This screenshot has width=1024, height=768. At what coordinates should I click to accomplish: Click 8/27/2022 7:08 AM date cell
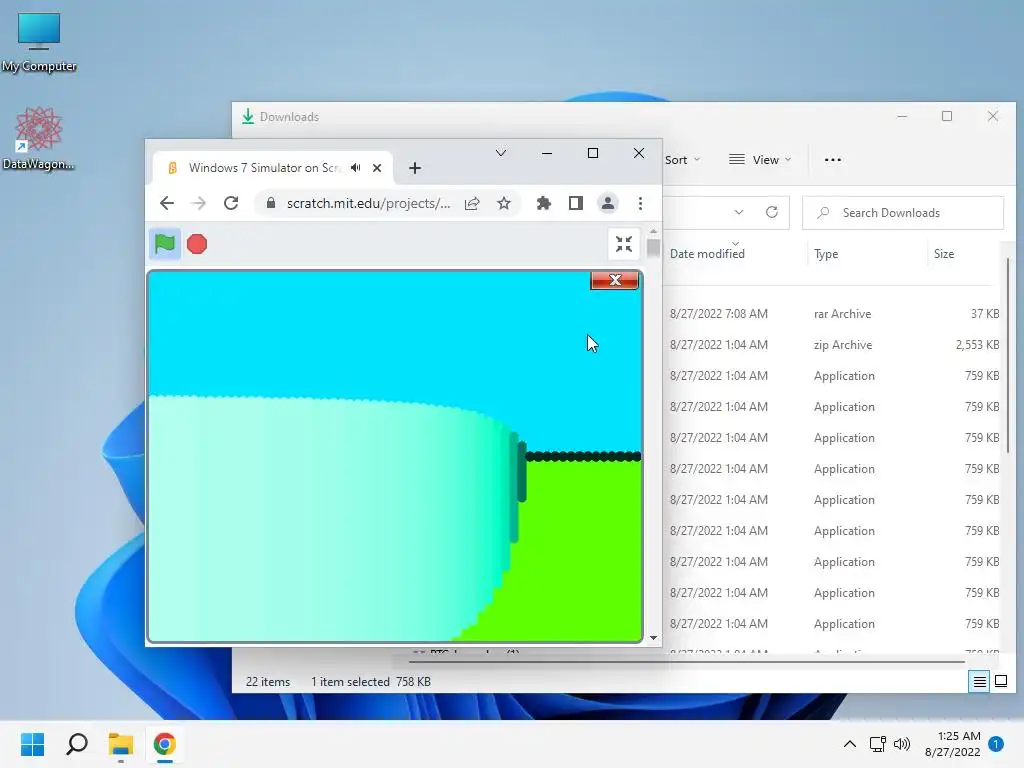(718, 313)
